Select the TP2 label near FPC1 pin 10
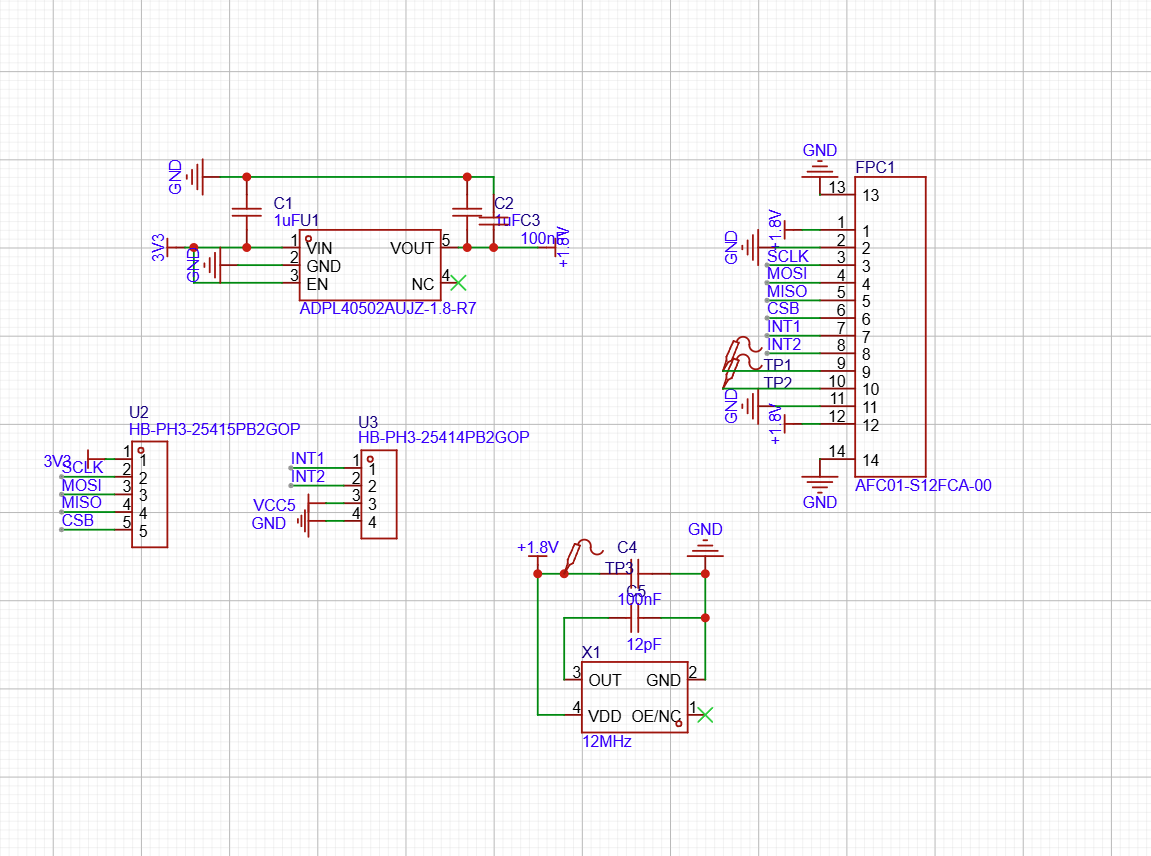The width and height of the screenshot is (1151, 856). [x=778, y=382]
